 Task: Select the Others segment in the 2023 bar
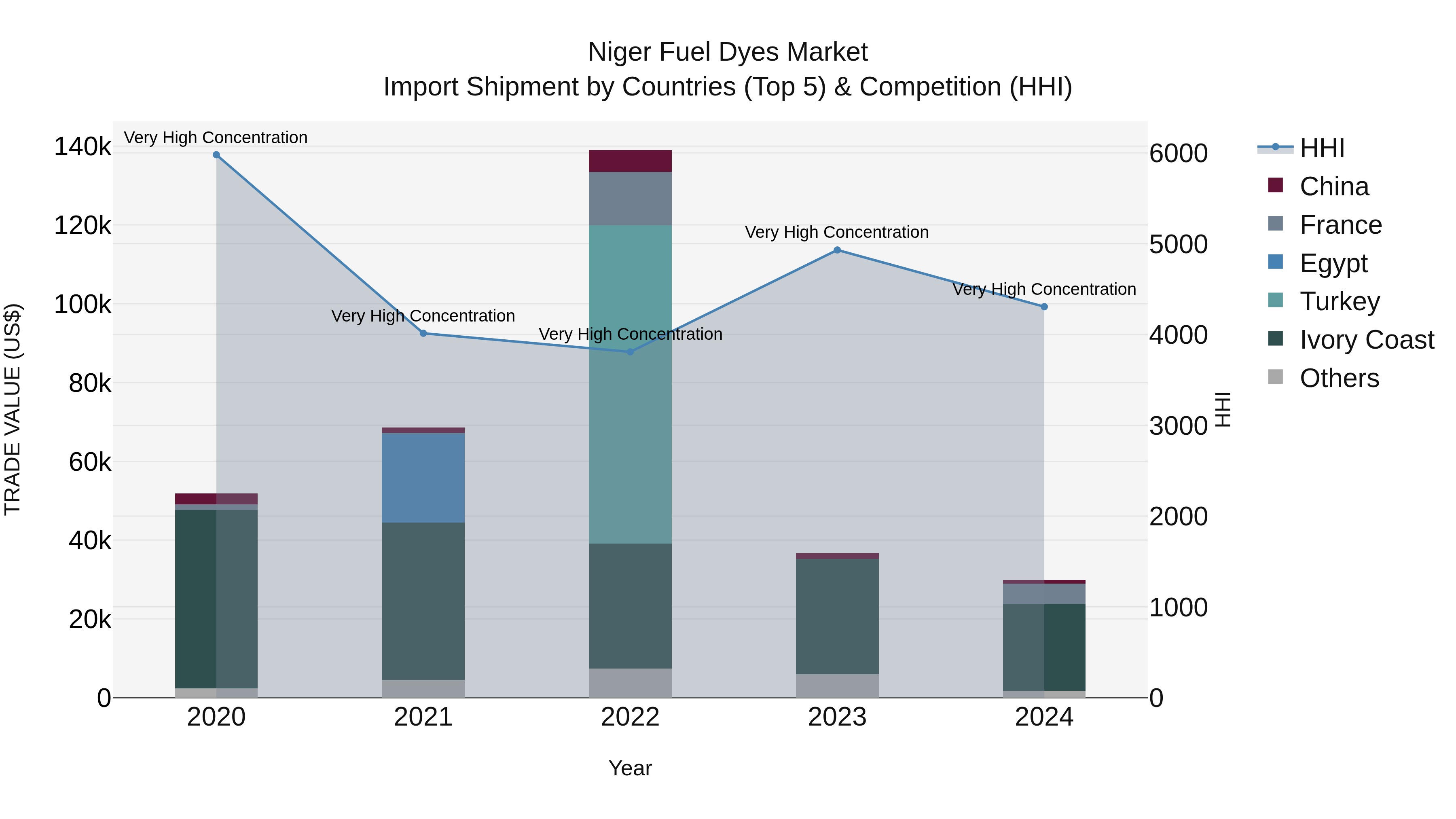tap(838, 686)
